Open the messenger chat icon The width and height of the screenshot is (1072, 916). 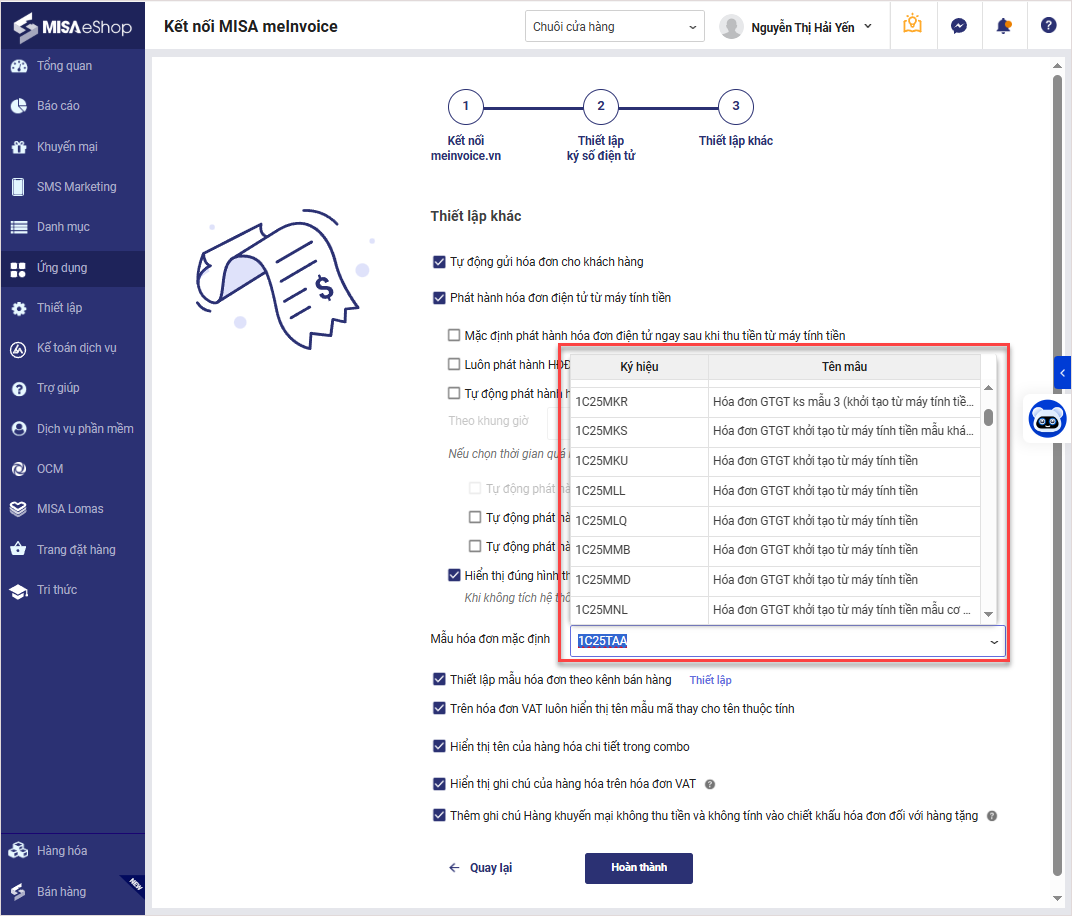tap(959, 26)
